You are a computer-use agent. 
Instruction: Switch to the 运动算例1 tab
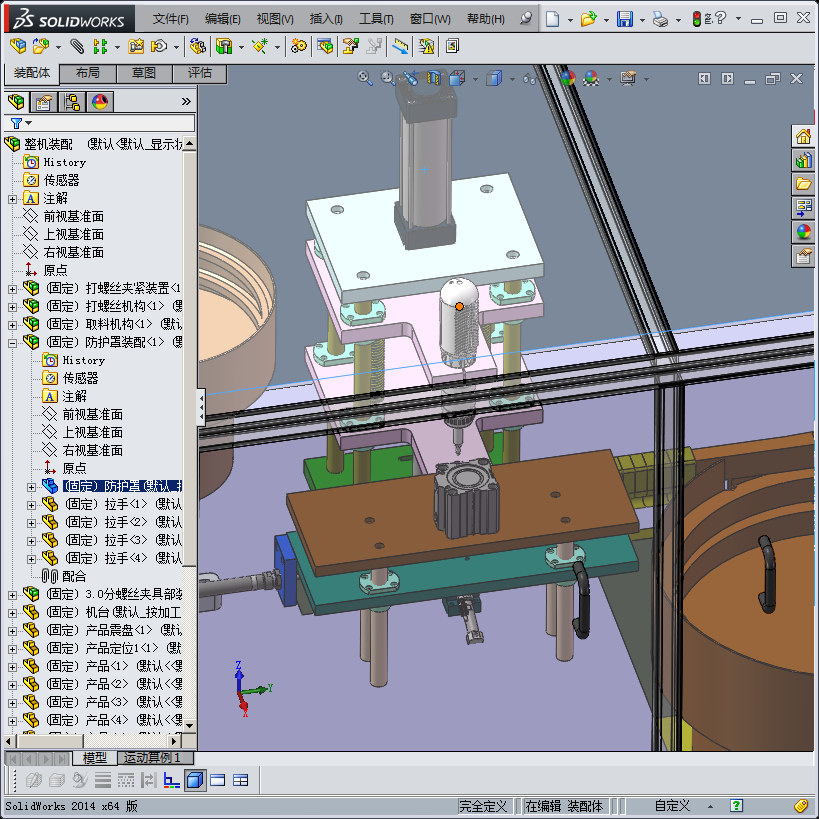(155, 757)
